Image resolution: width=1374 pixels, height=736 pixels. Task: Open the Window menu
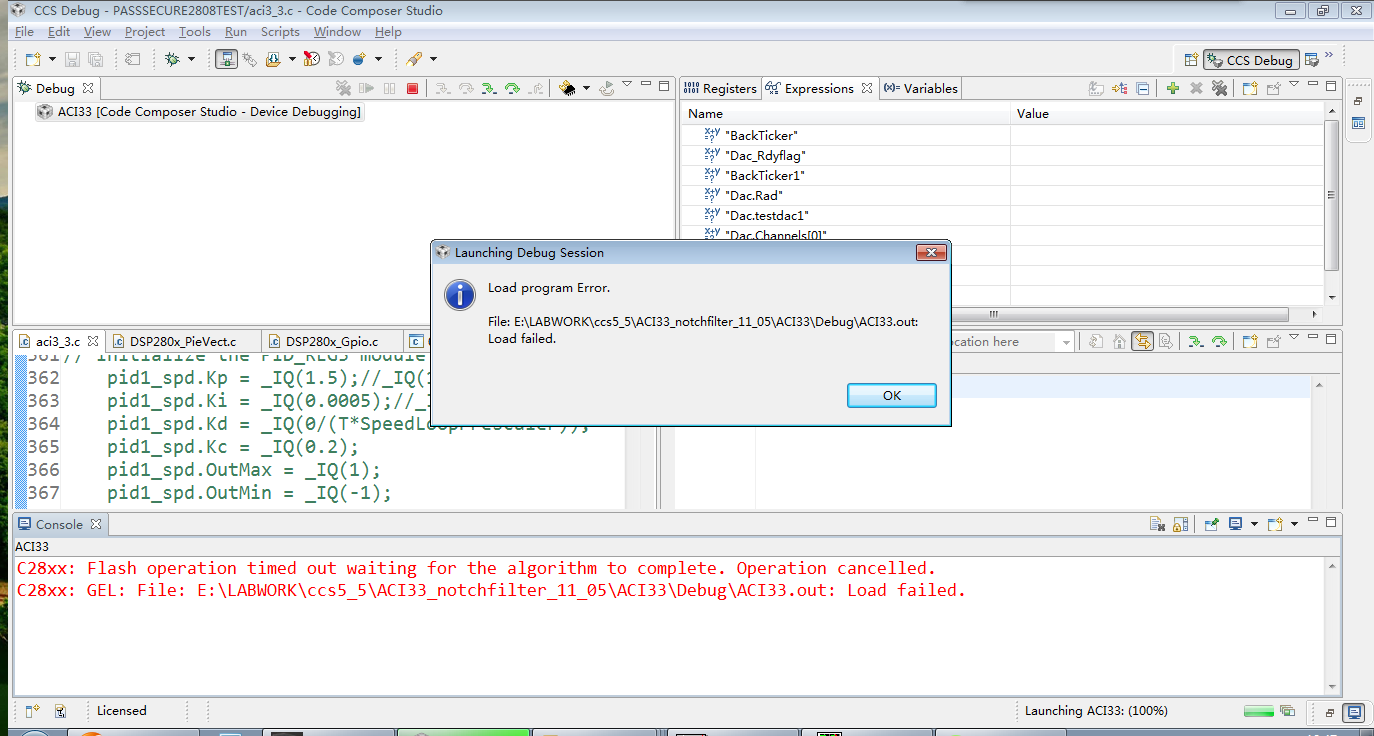coord(337,32)
